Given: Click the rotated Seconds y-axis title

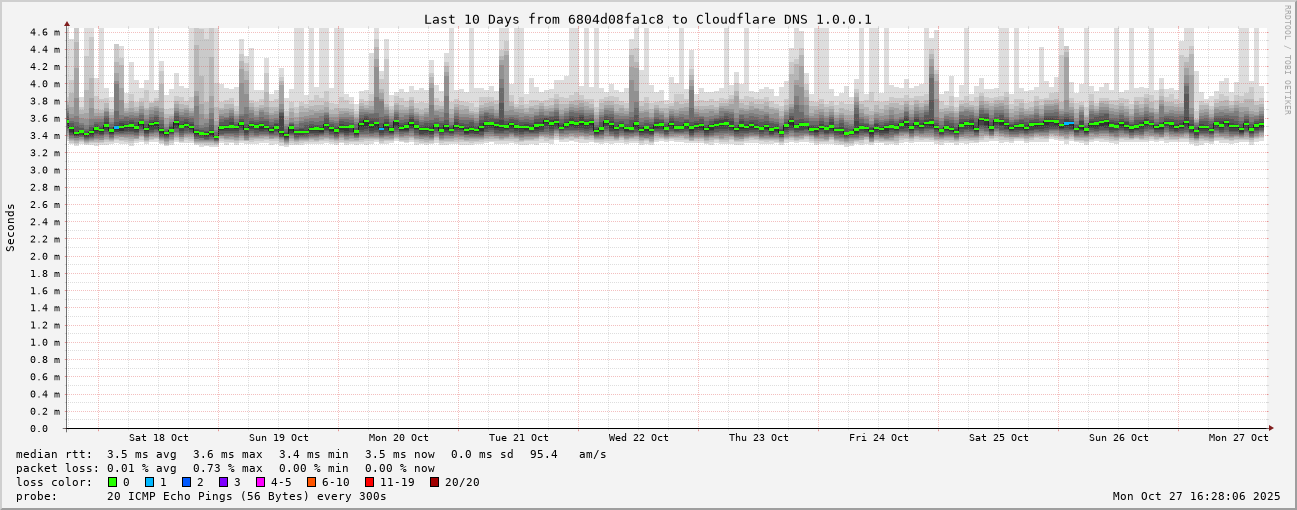Looking at the screenshot, I should pyautogui.click(x=11, y=227).
